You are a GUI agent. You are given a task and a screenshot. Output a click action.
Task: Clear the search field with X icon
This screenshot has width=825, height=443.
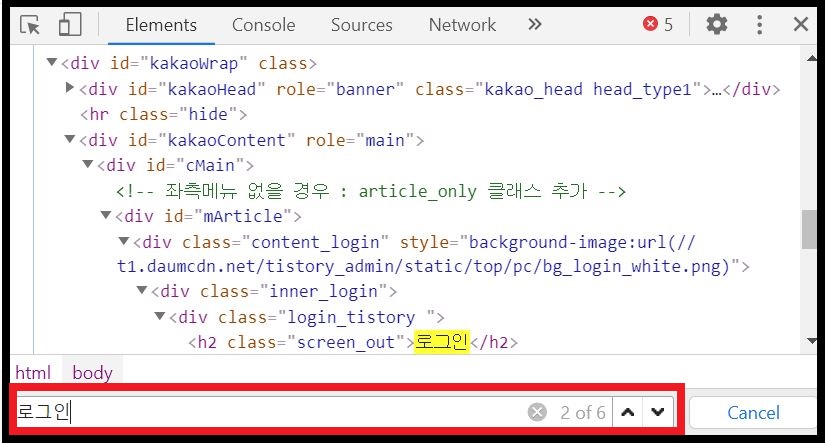click(x=537, y=412)
